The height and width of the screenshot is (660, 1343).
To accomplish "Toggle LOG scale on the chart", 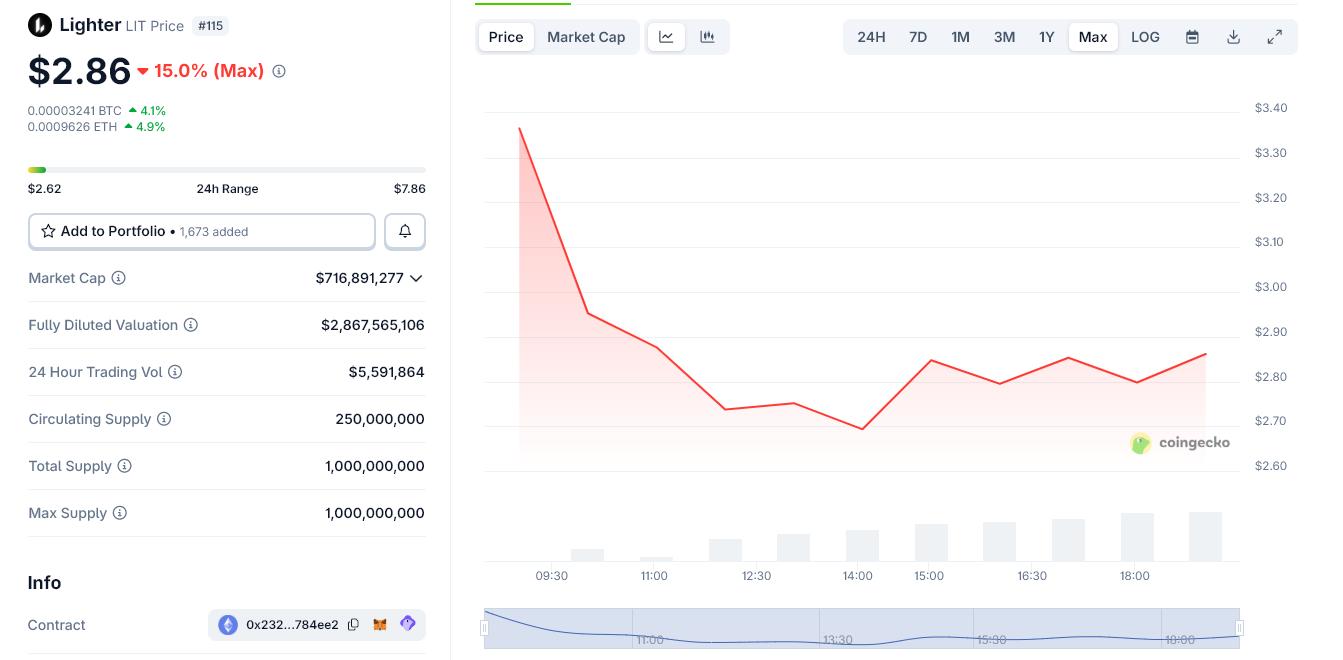I will [1145, 37].
